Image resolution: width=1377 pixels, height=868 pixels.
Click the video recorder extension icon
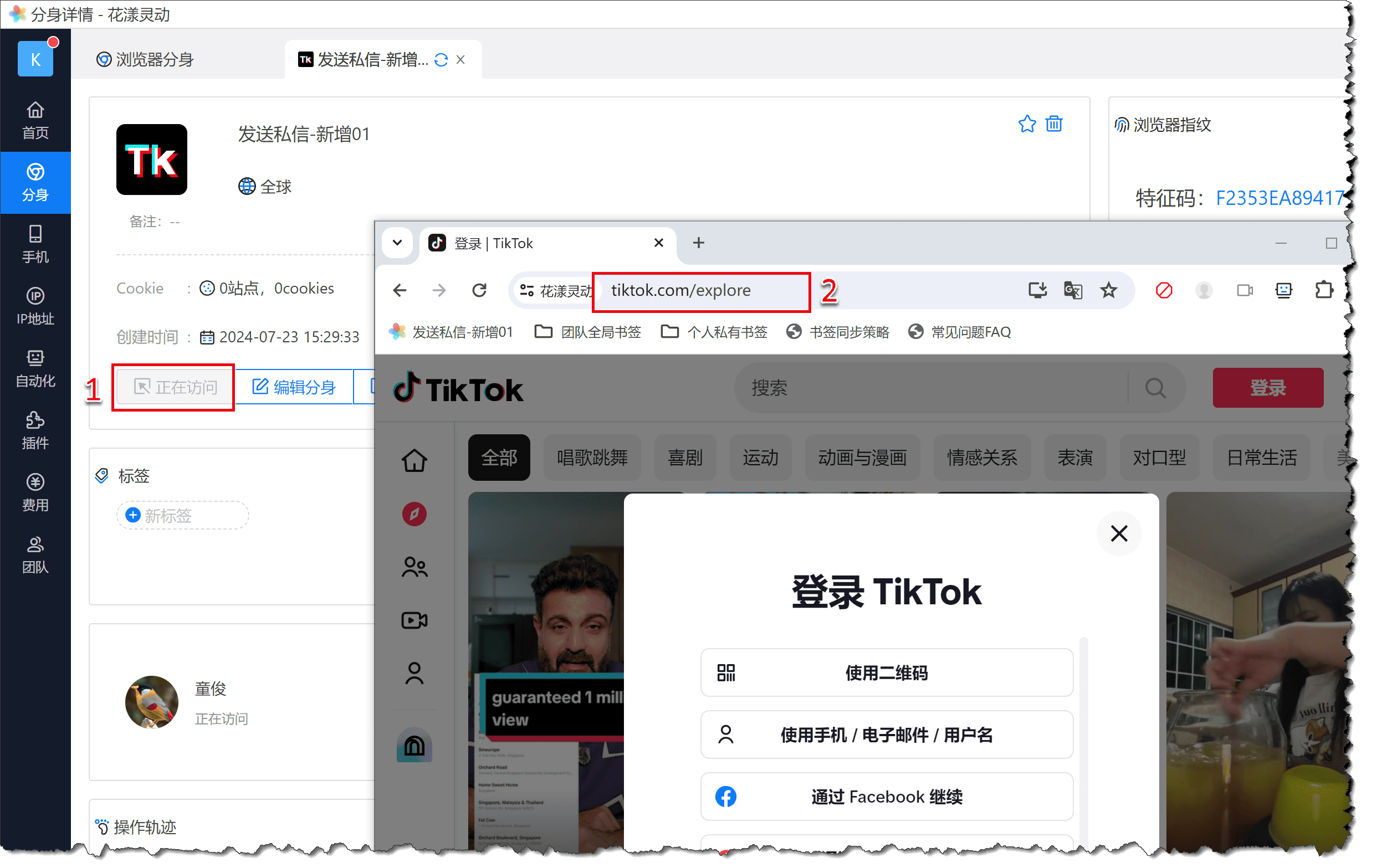click(x=1245, y=290)
